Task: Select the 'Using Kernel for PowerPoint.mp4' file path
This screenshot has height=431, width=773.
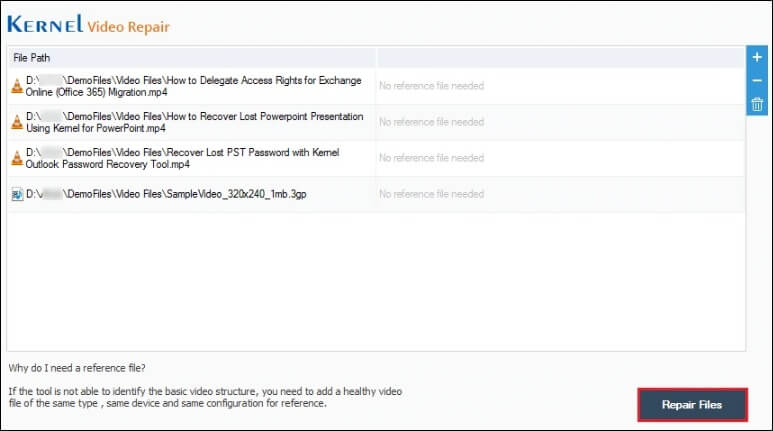Action: tap(195, 122)
